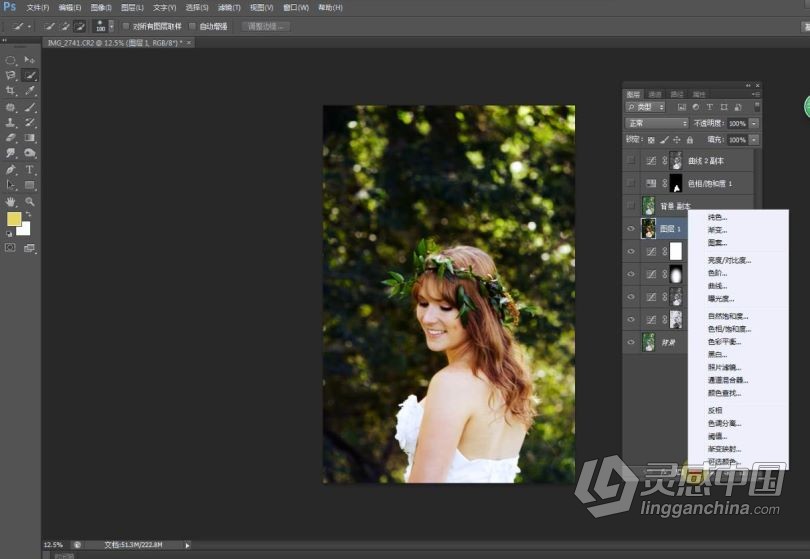The width and height of the screenshot is (810, 559).
Task: Open the 滤镜(T) menu
Action: pyautogui.click(x=229, y=8)
